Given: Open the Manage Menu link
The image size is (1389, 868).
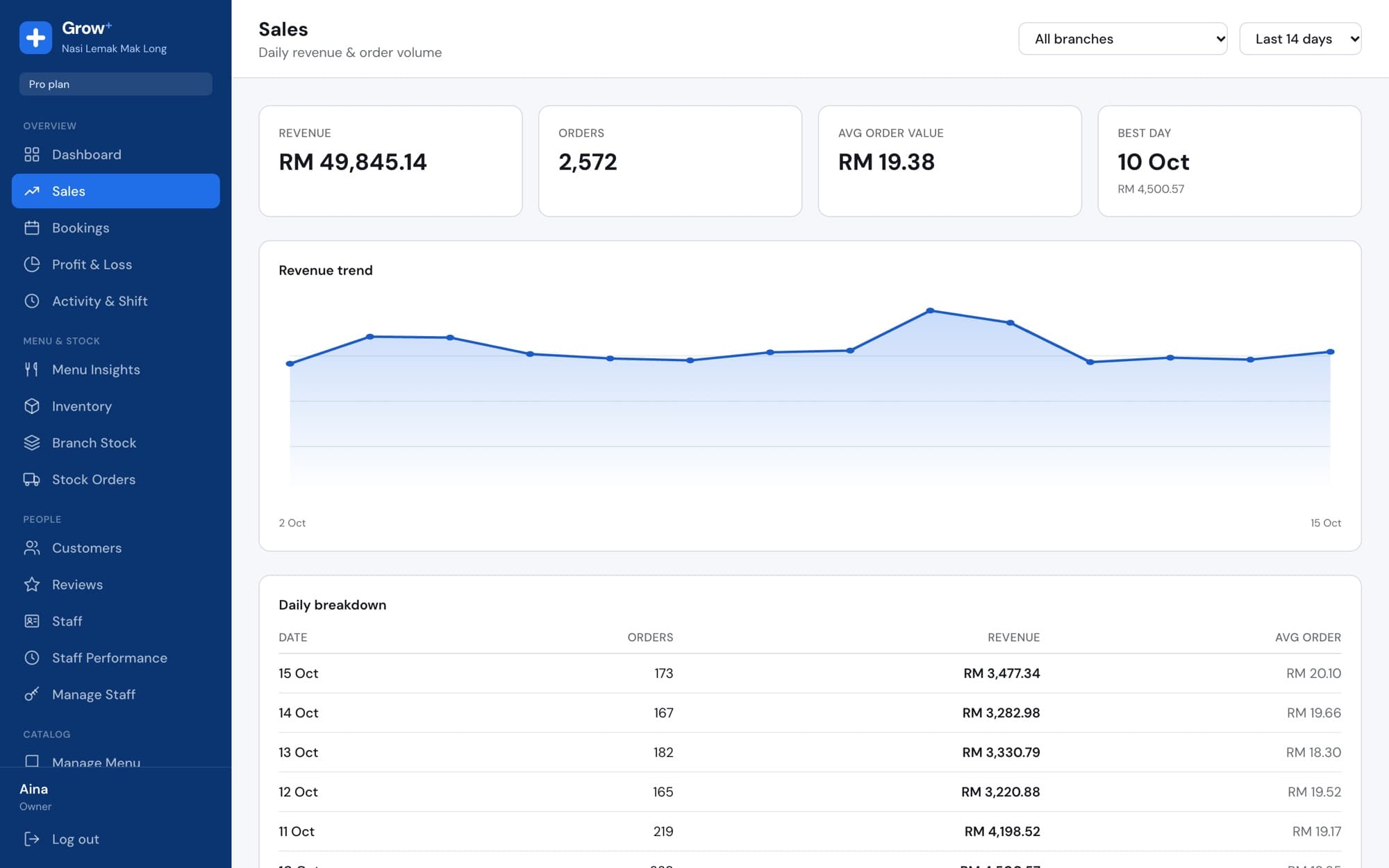Looking at the screenshot, I should point(96,762).
